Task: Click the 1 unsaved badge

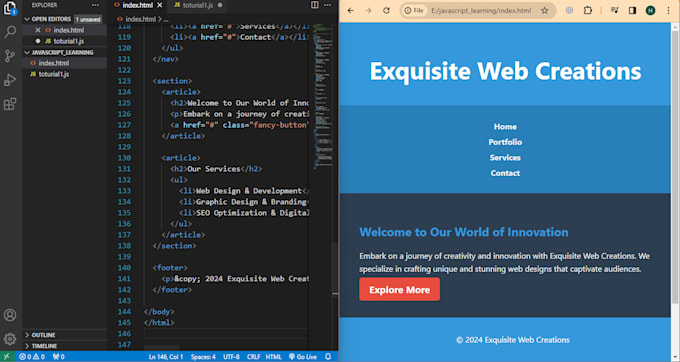Action: click(88, 19)
